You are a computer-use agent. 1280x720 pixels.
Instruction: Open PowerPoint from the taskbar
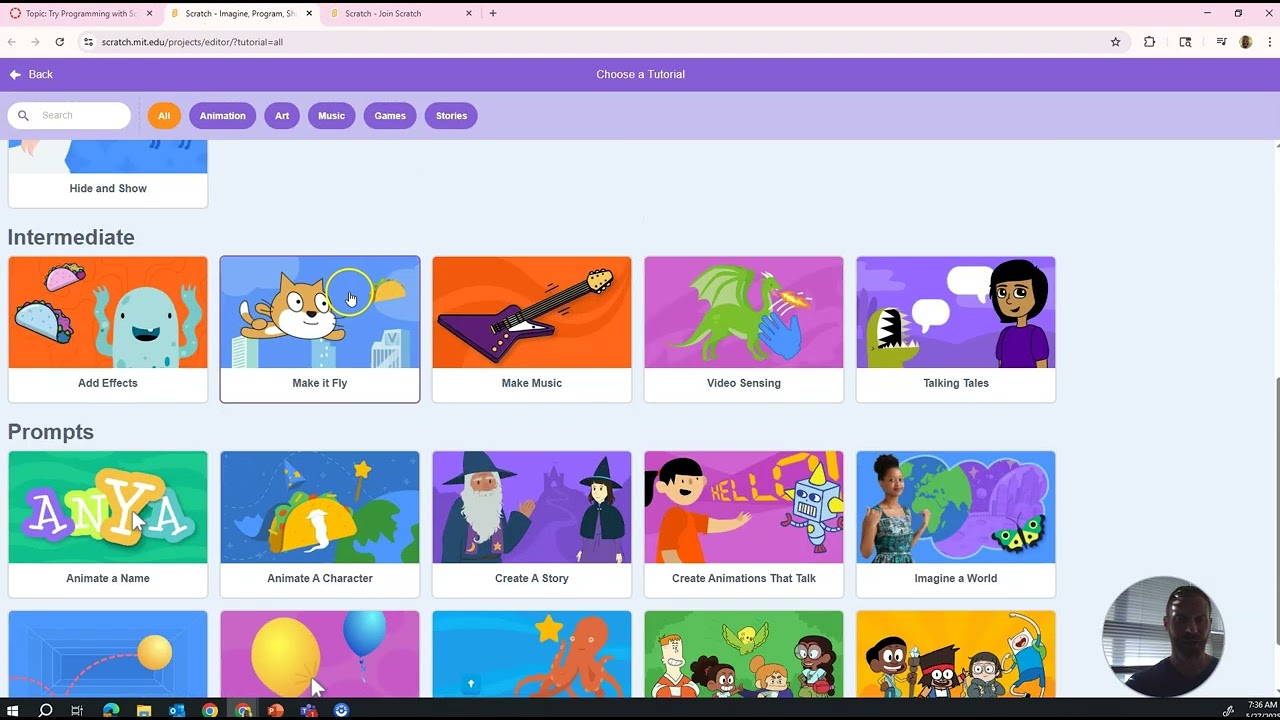pyautogui.click(x=276, y=710)
